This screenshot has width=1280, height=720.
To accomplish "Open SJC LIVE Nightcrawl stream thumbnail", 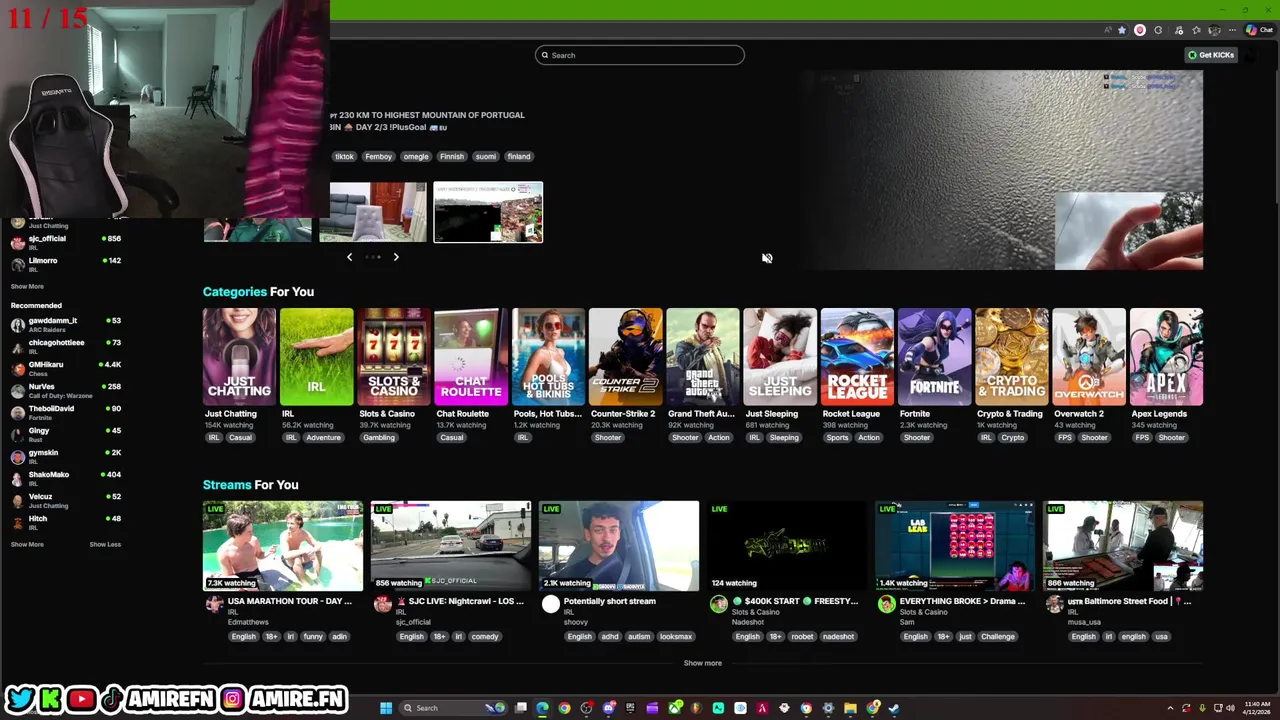I will (x=451, y=546).
